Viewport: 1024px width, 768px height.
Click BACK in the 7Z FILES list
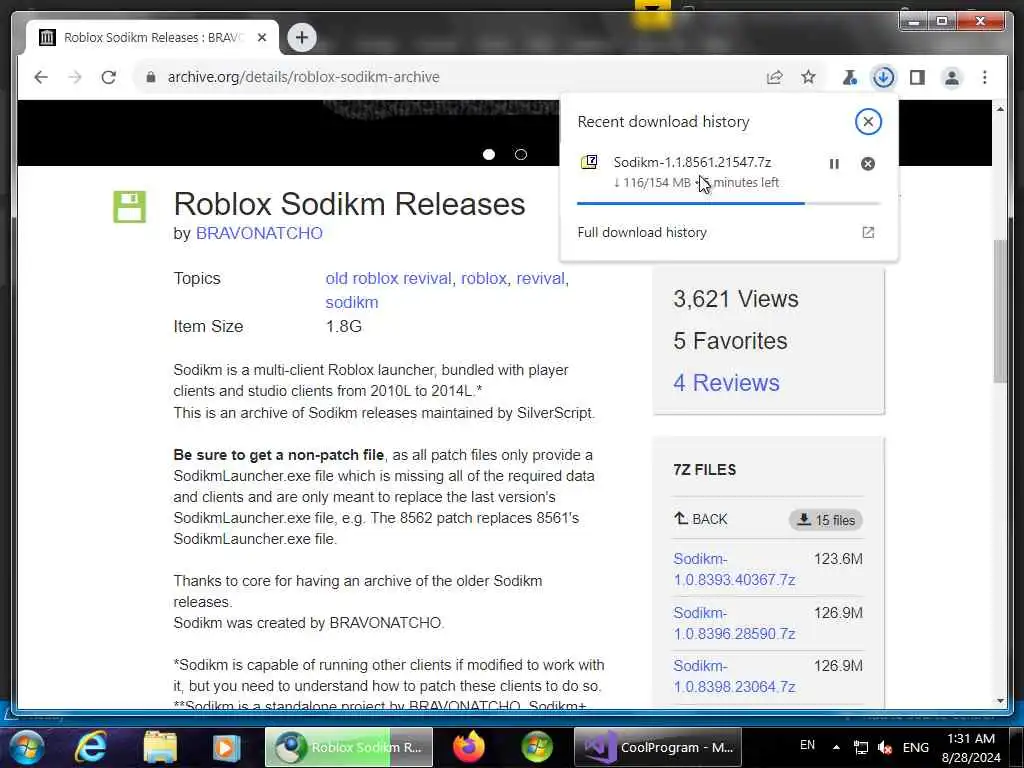[x=701, y=519]
